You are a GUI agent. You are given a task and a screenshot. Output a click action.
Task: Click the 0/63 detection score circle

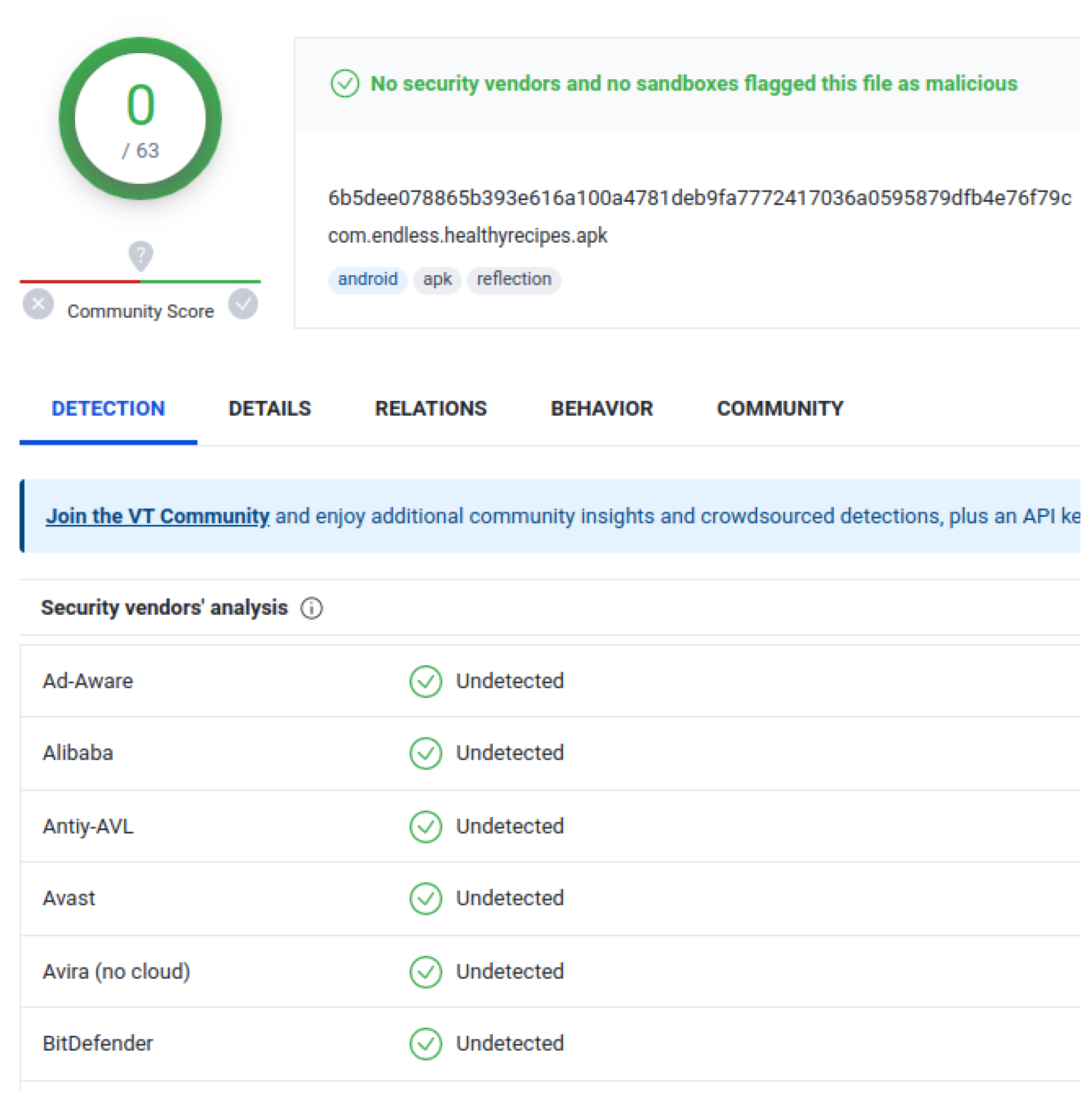pyautogui.click(x=140, y=119)
